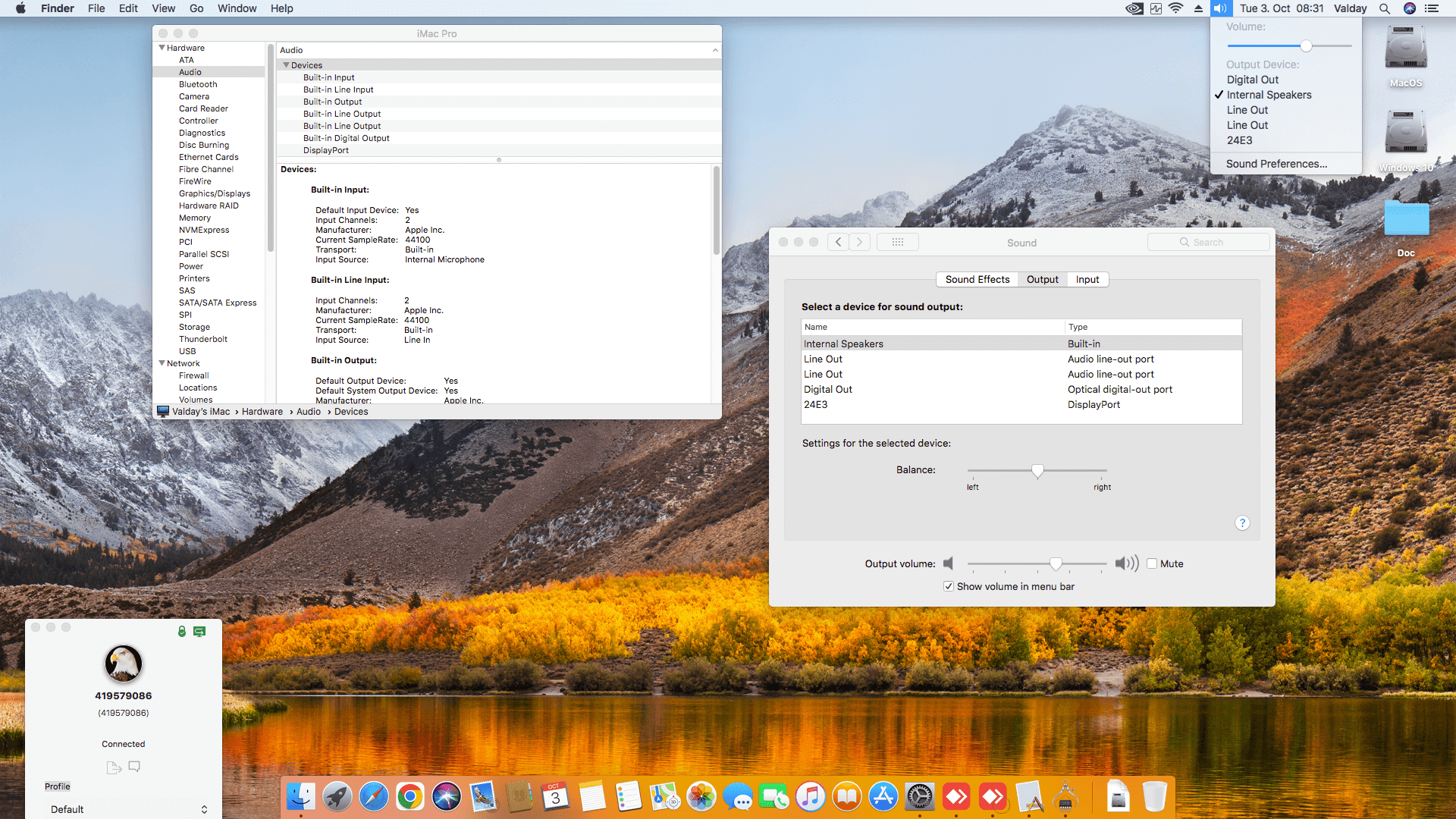Click Show All grid button in Sound
Screen dimensions: 1456x819
898,242
